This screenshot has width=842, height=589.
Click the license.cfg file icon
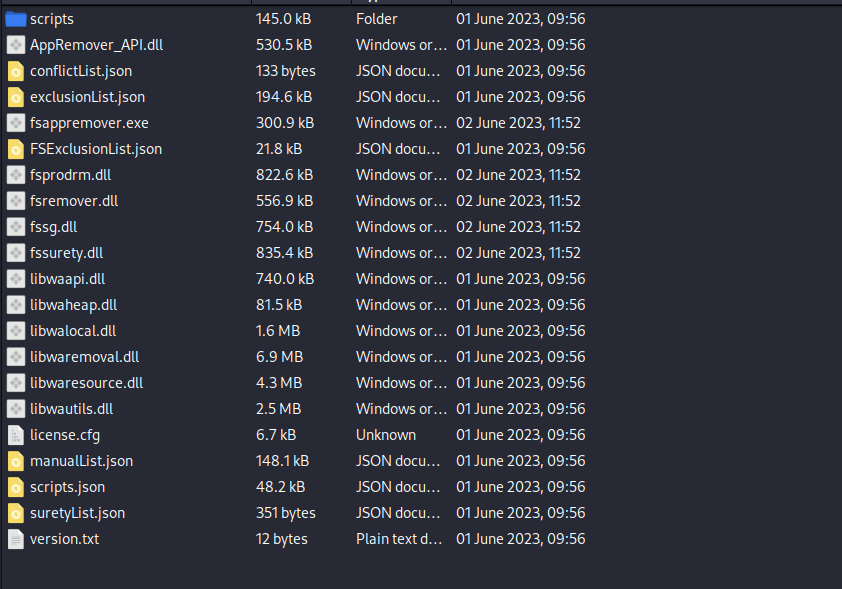(15, 435)
